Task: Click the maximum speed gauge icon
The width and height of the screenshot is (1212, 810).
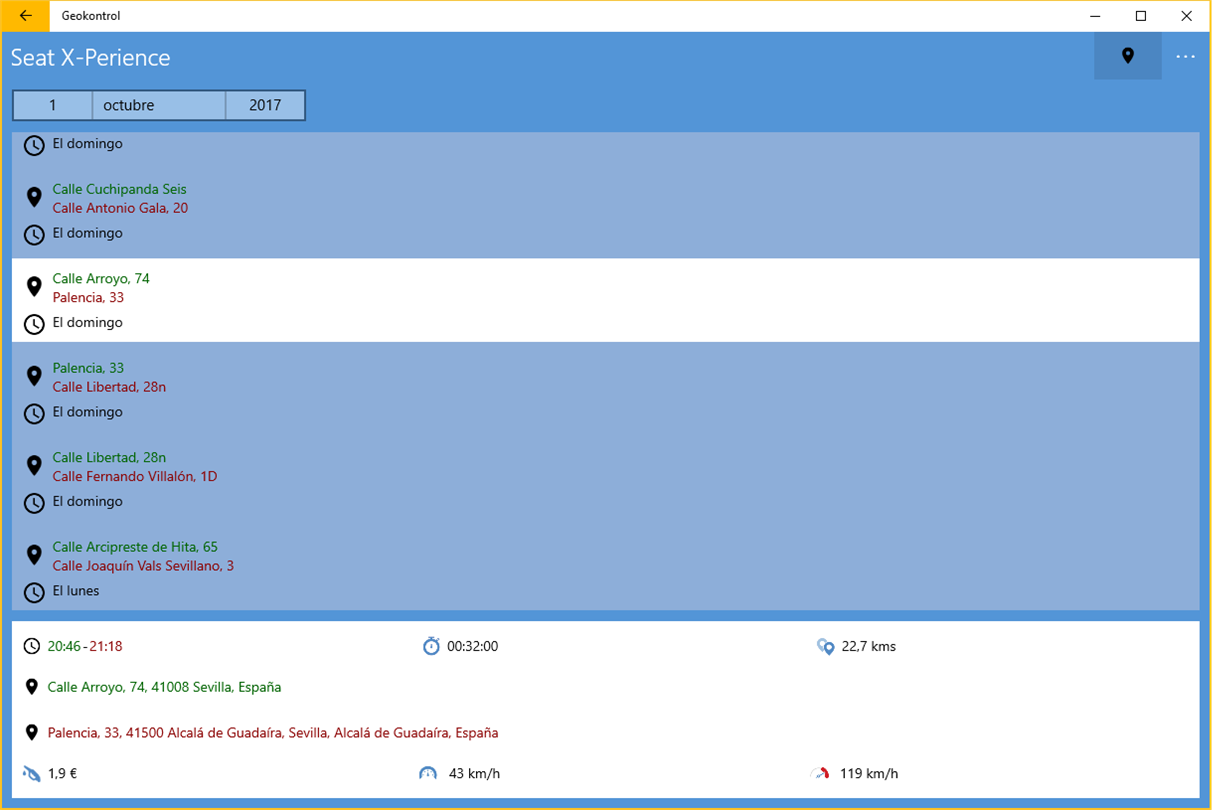Action: tap(821, 773)
